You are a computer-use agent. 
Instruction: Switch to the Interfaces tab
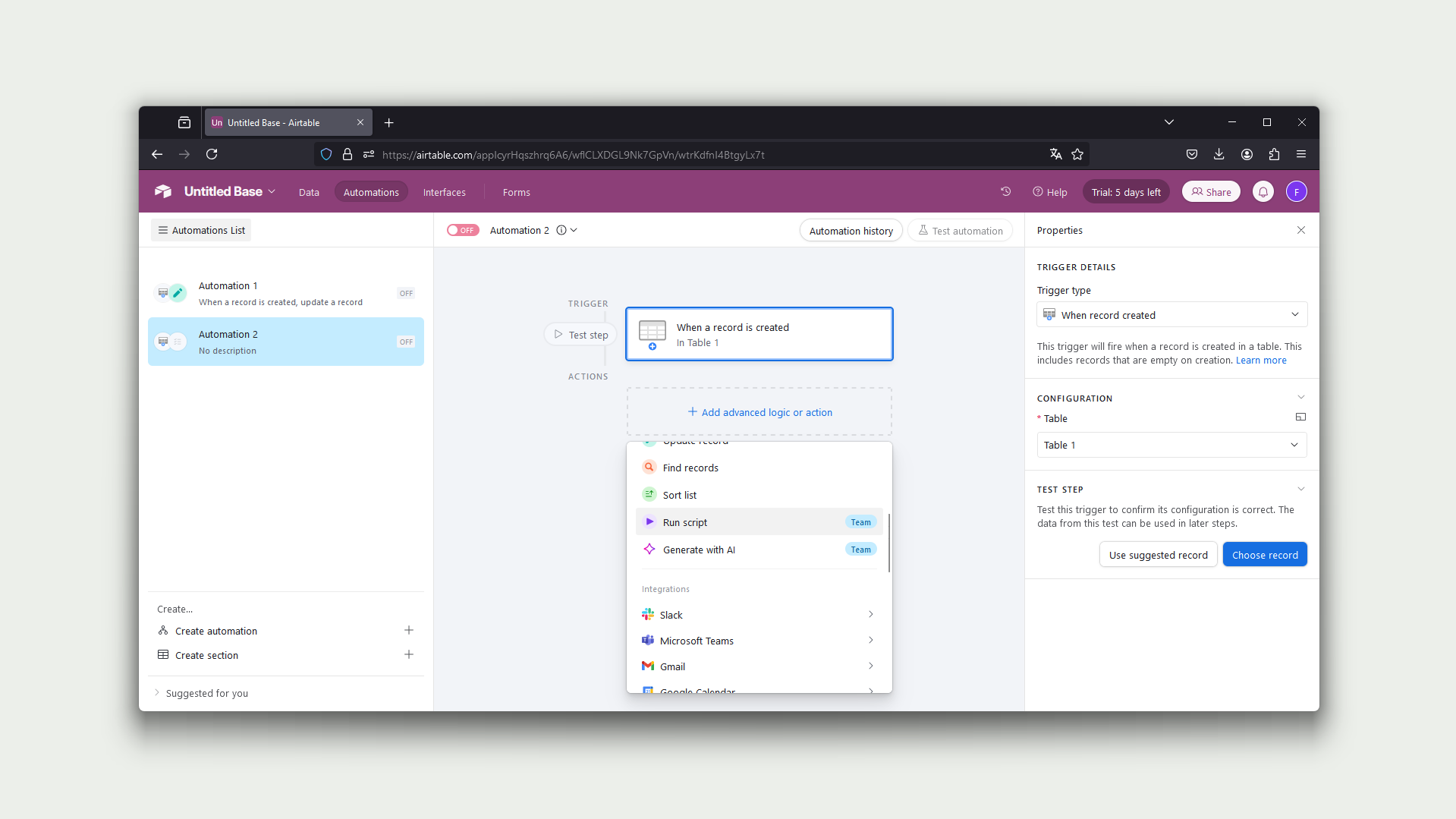pos(445,193)
